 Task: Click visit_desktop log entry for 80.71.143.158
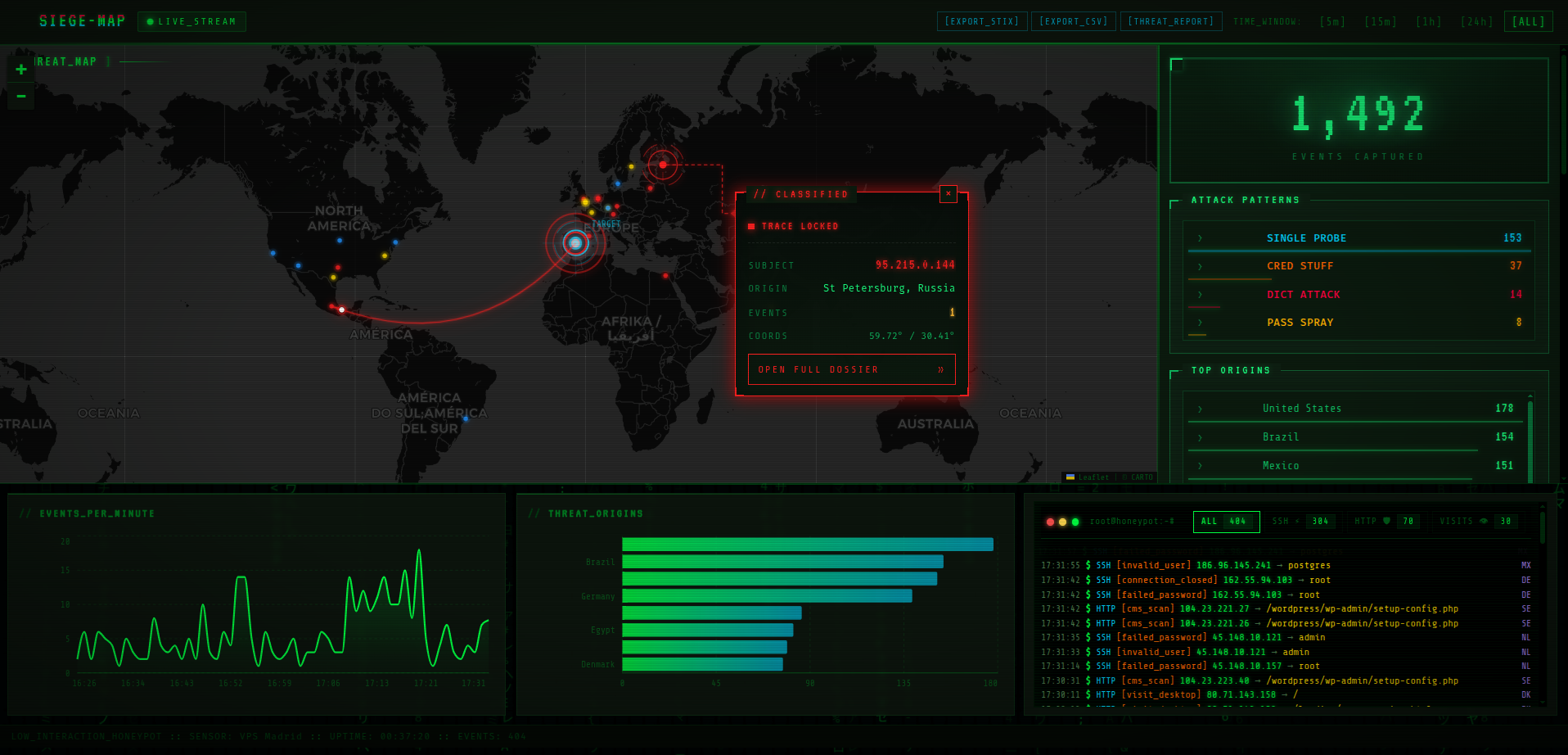click(x=1286, y=695)
